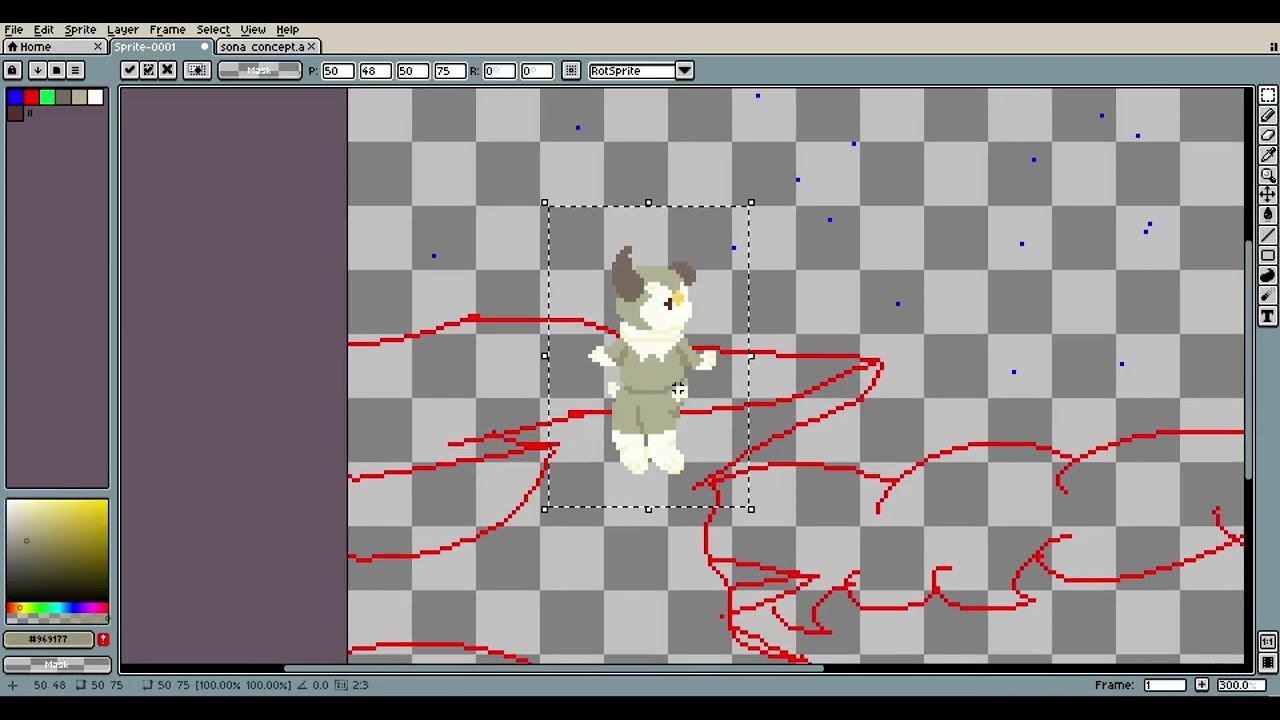Click the 1:1 icon at canvas corner

[x=1268, y=642]
